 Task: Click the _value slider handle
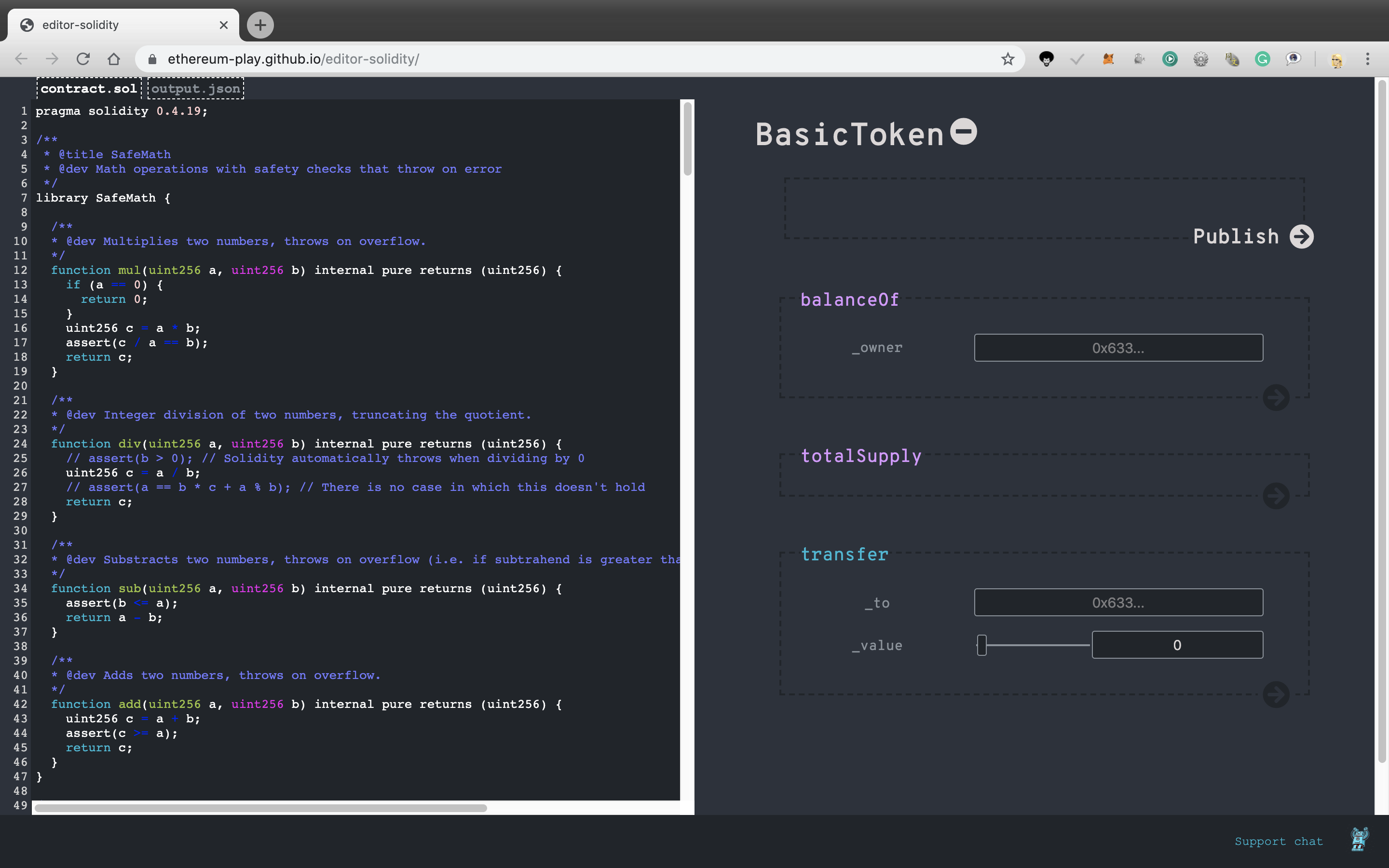981,645
